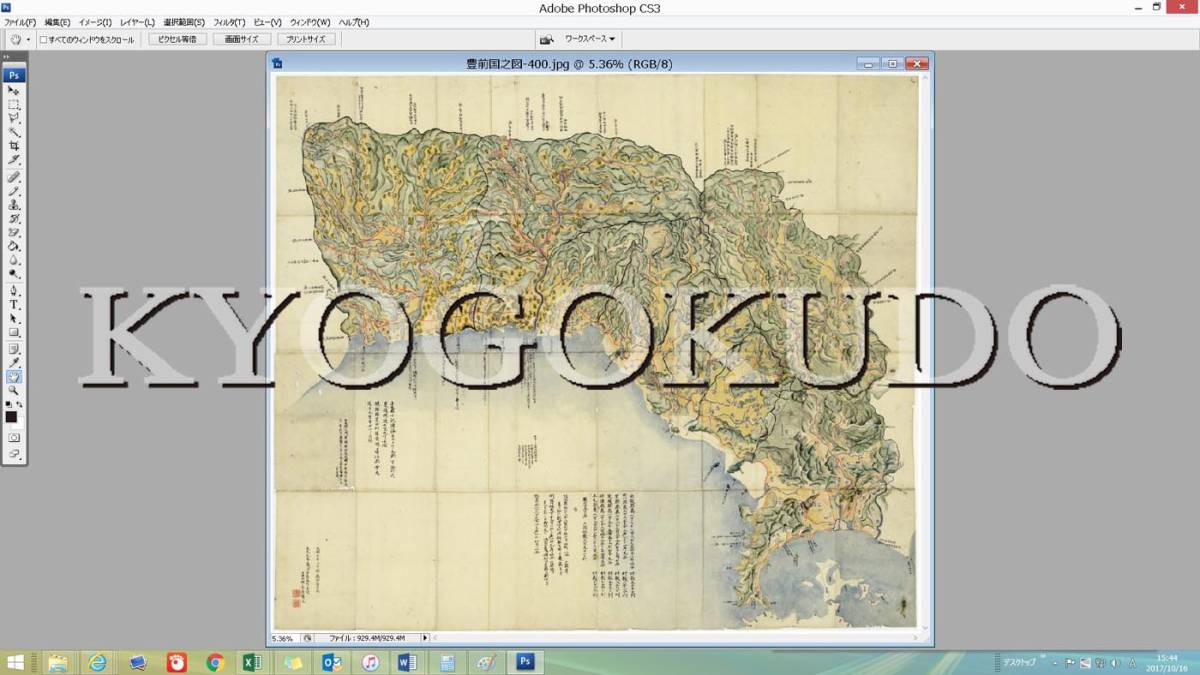1200x675 pixels.
Task: Click the foreground black color swatch
Action: pyautogui.click(x=11, y=416)
